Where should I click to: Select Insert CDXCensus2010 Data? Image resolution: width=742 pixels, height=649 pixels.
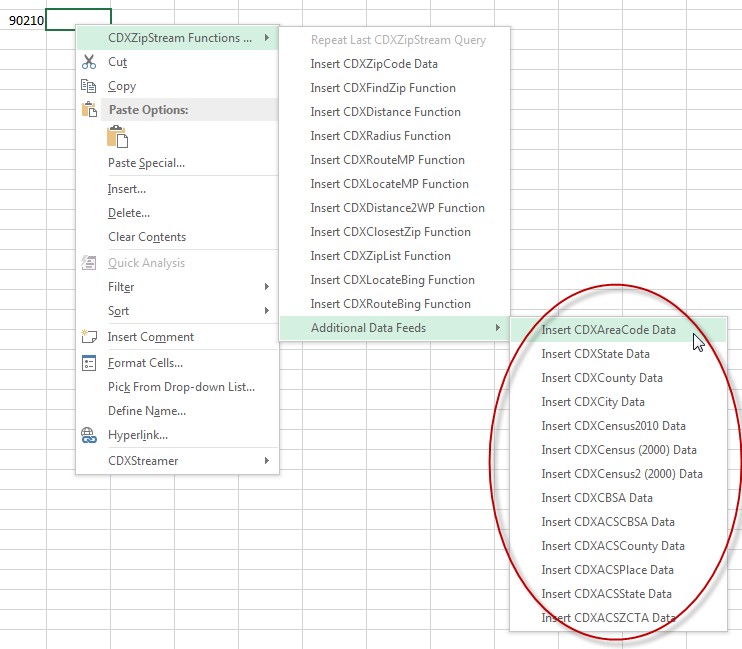618,426
